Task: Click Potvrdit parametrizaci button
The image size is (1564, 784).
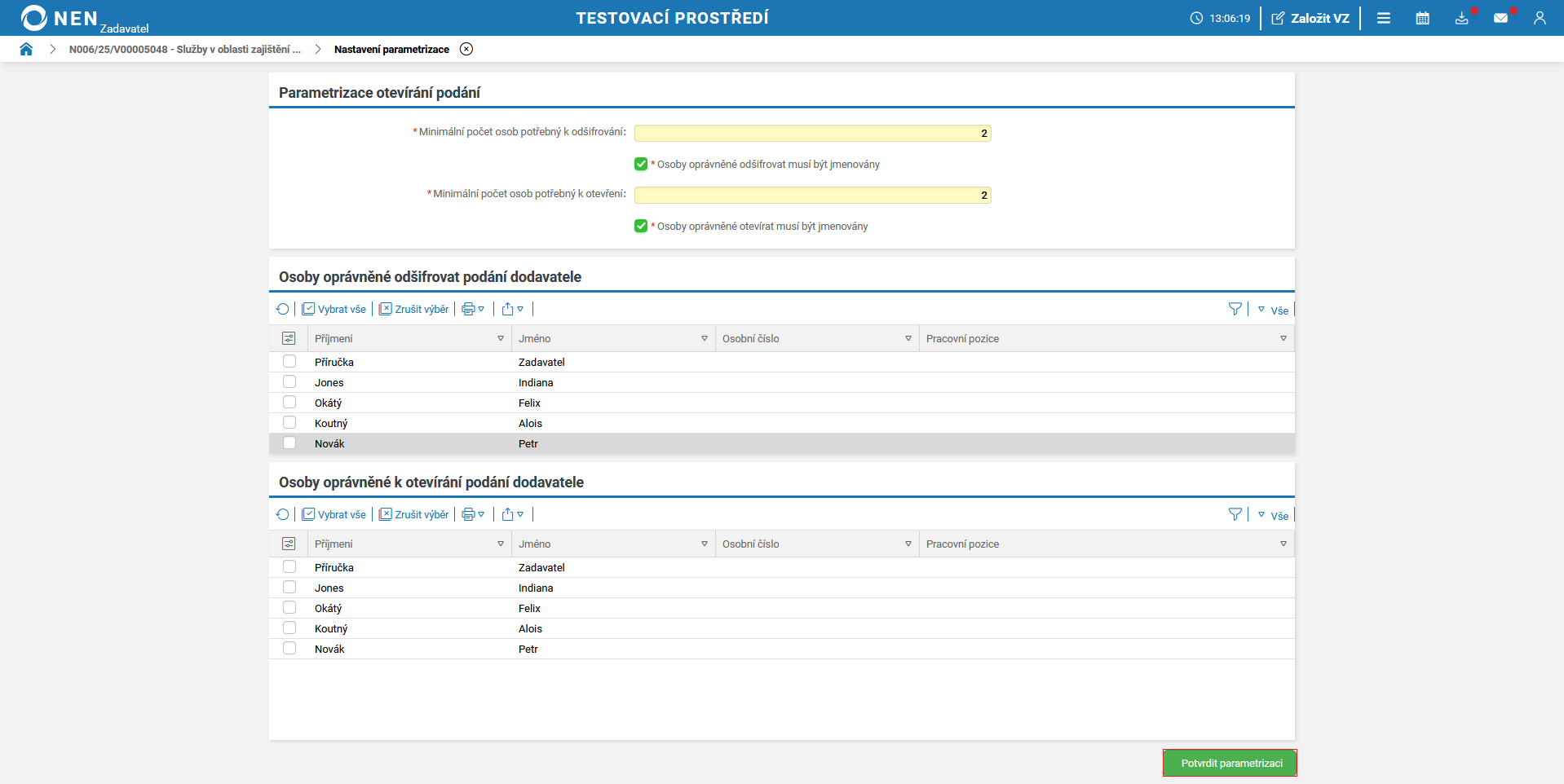Action: tap(1230, 763)
